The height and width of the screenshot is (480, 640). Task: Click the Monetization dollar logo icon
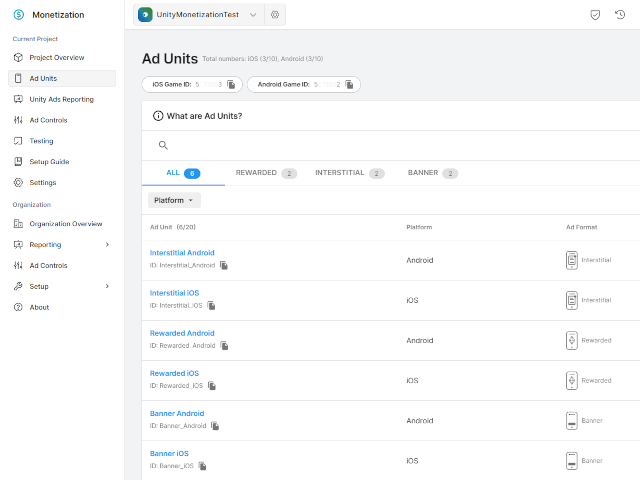click(19, 15)
